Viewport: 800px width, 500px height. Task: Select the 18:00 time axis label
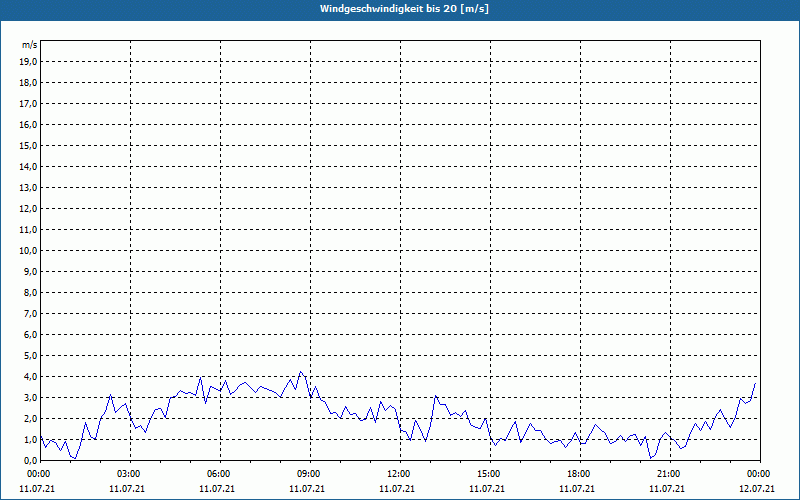tap(578, 473)
